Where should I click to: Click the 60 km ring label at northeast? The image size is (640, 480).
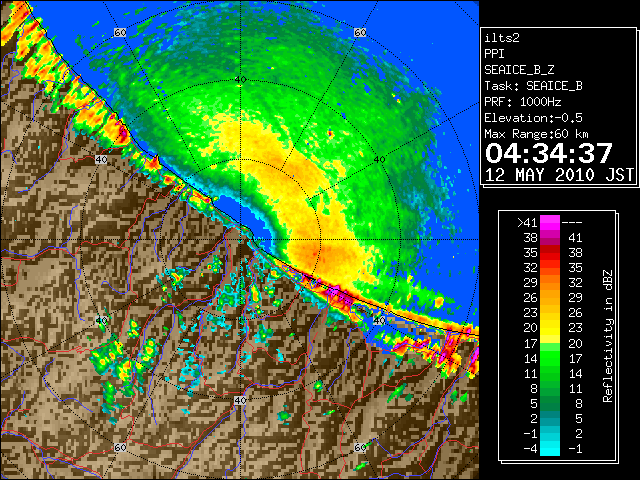[x=360, y=32]
